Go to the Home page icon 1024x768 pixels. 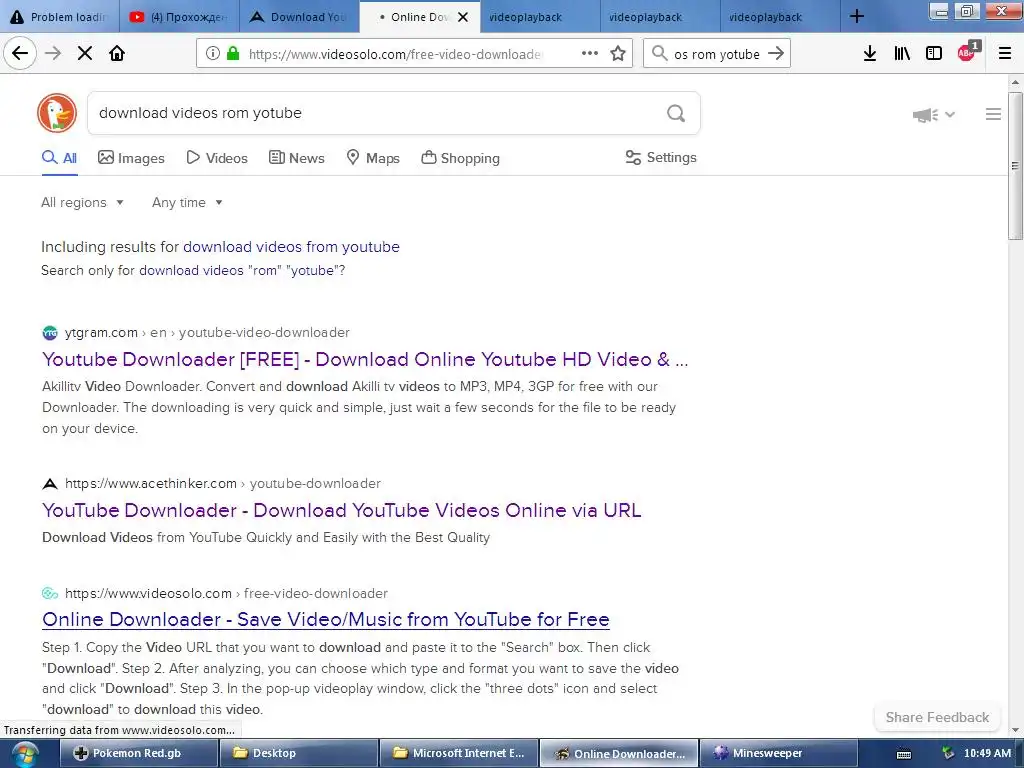117,54
